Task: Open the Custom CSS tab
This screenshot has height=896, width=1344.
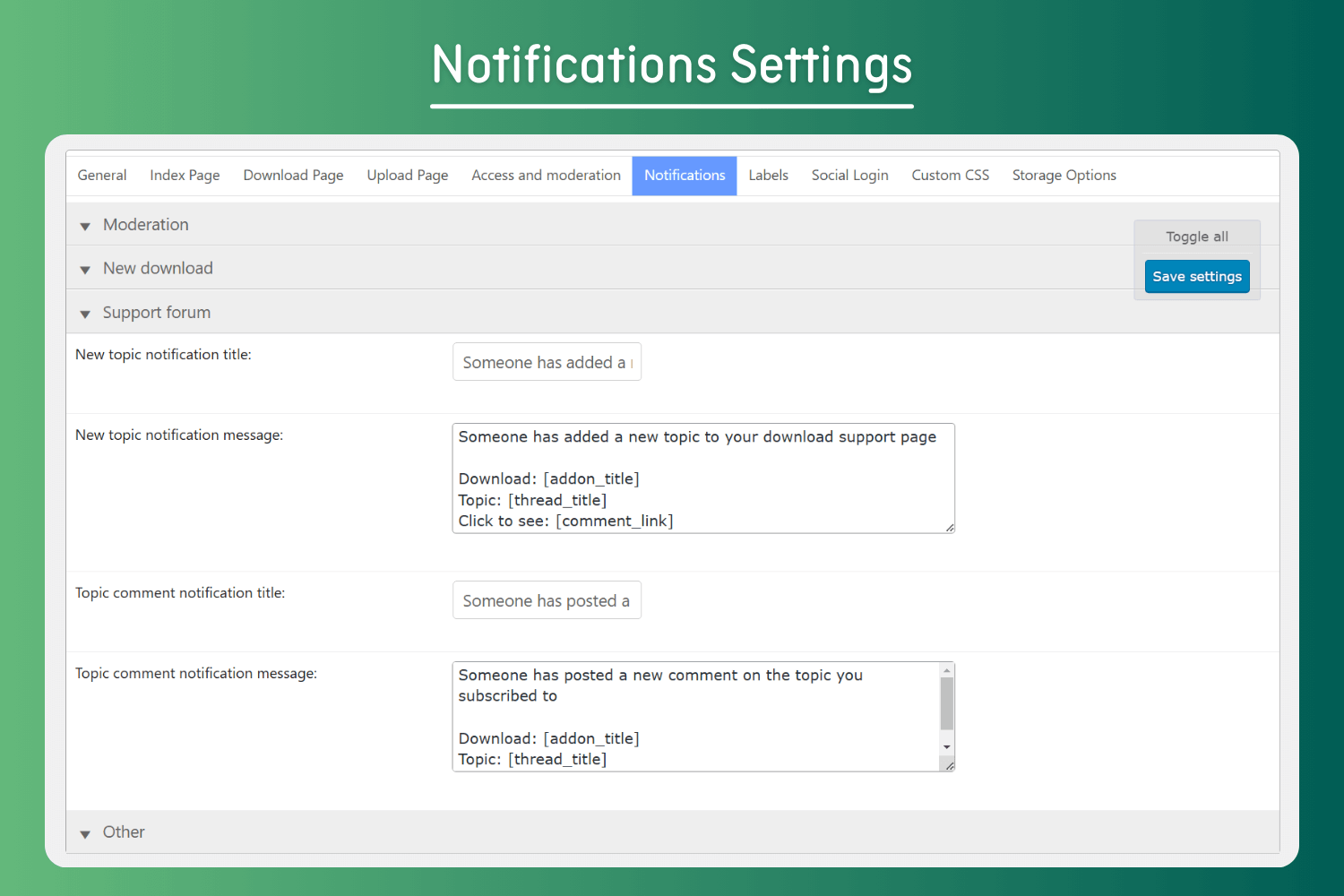Action: pyautogui.click(x=950, y=176)
